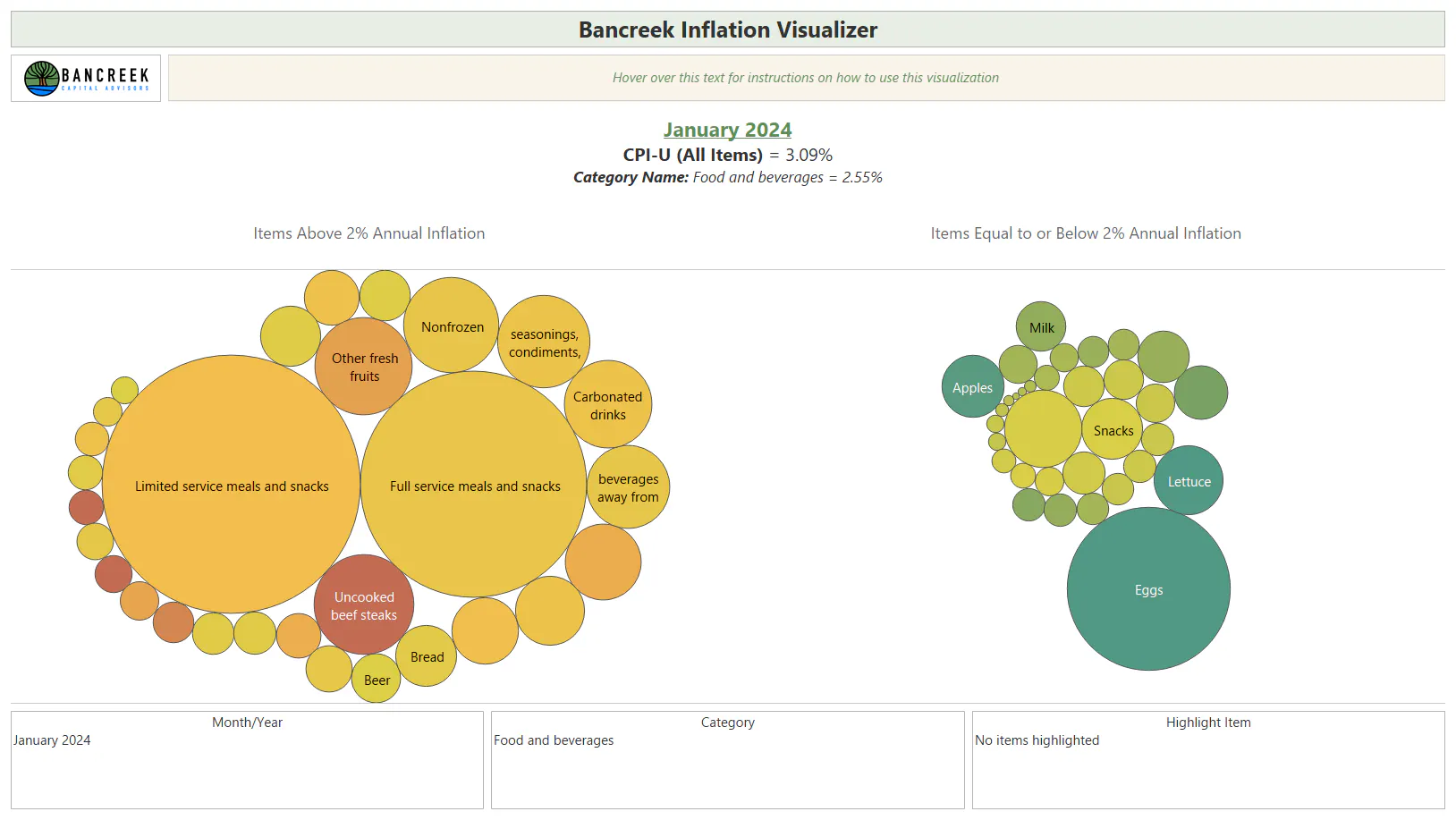Open the Month/Year selector showing January 2024
The width and height of the screenshot is (1456, 820).
(247, 760)
